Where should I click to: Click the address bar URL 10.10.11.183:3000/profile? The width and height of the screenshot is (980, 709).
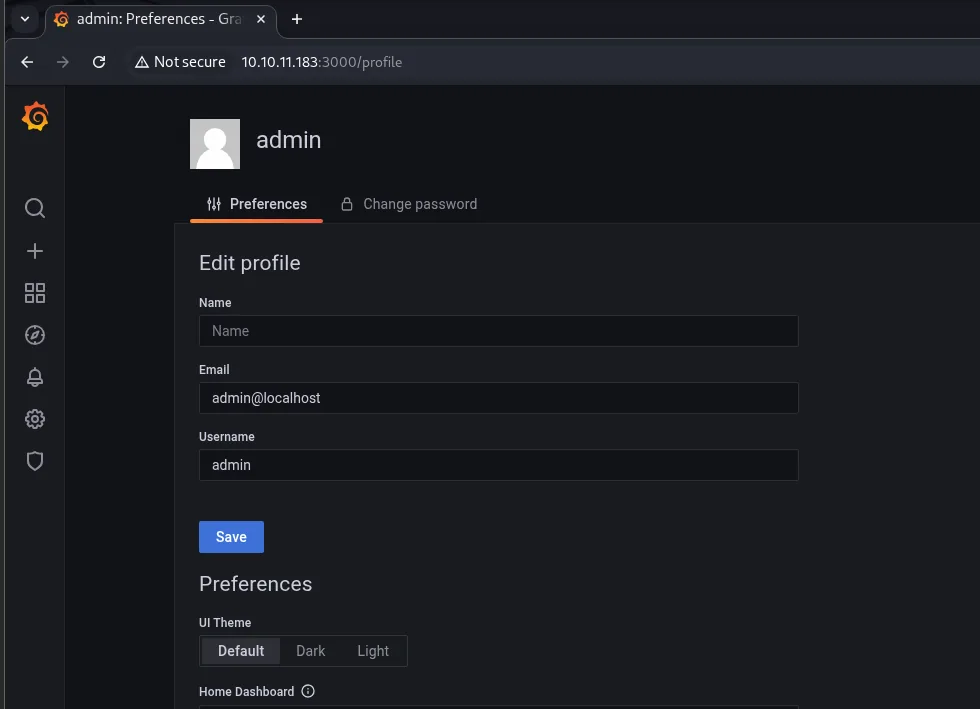(322, 62)
